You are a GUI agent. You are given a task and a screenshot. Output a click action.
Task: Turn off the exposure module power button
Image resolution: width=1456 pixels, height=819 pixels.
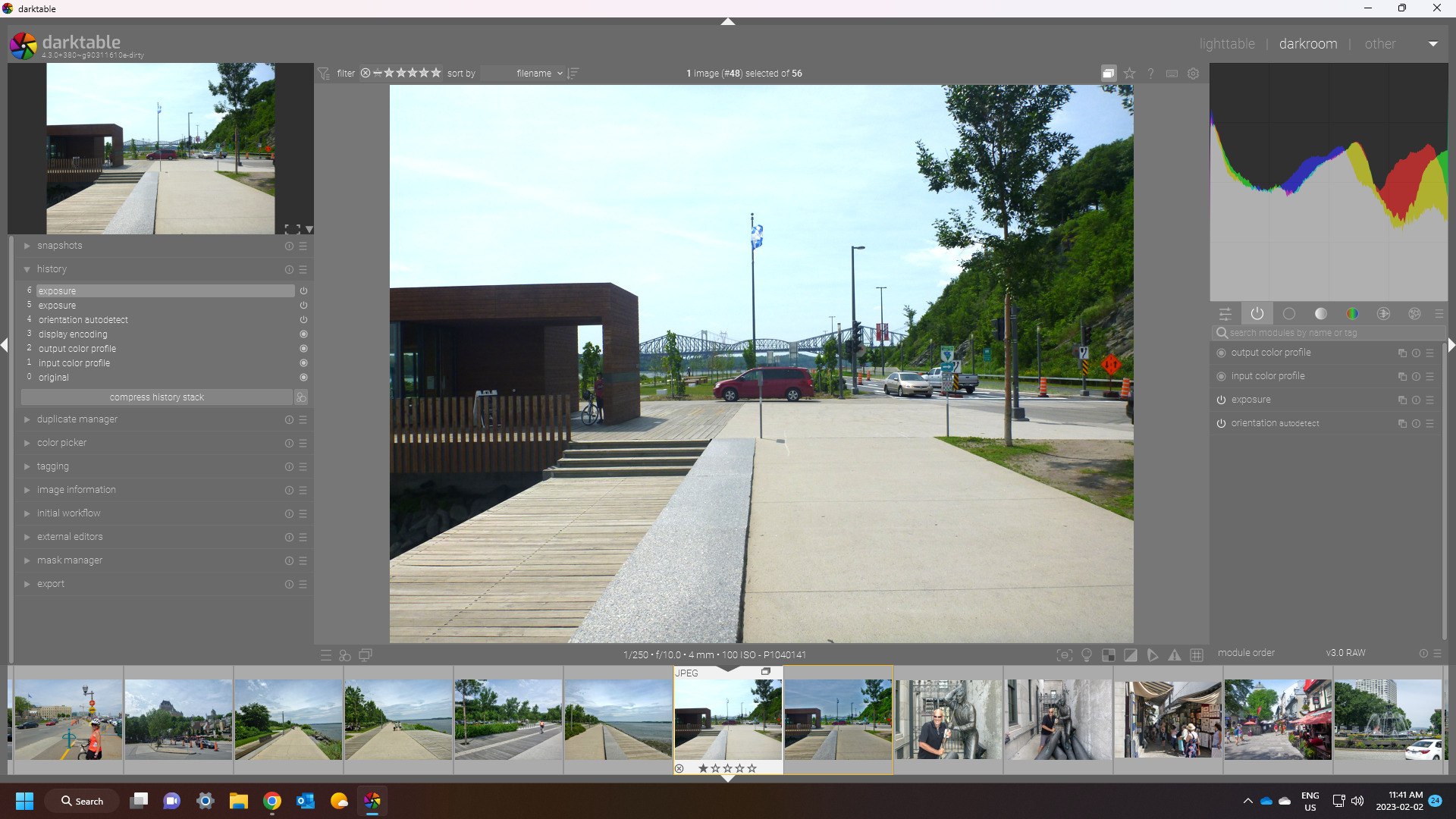click(1221, 400)
